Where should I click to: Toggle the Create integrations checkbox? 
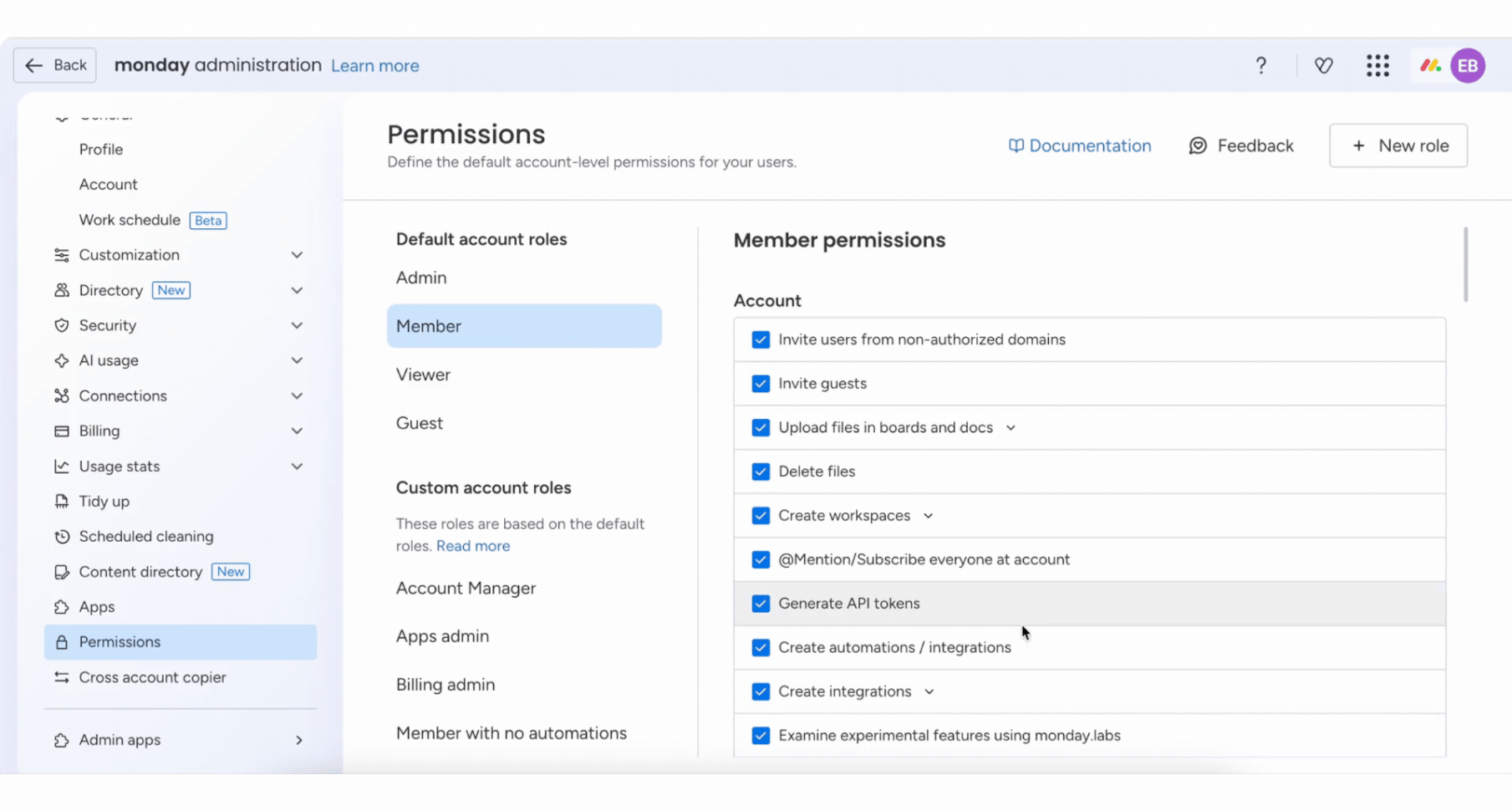[761, 691]
